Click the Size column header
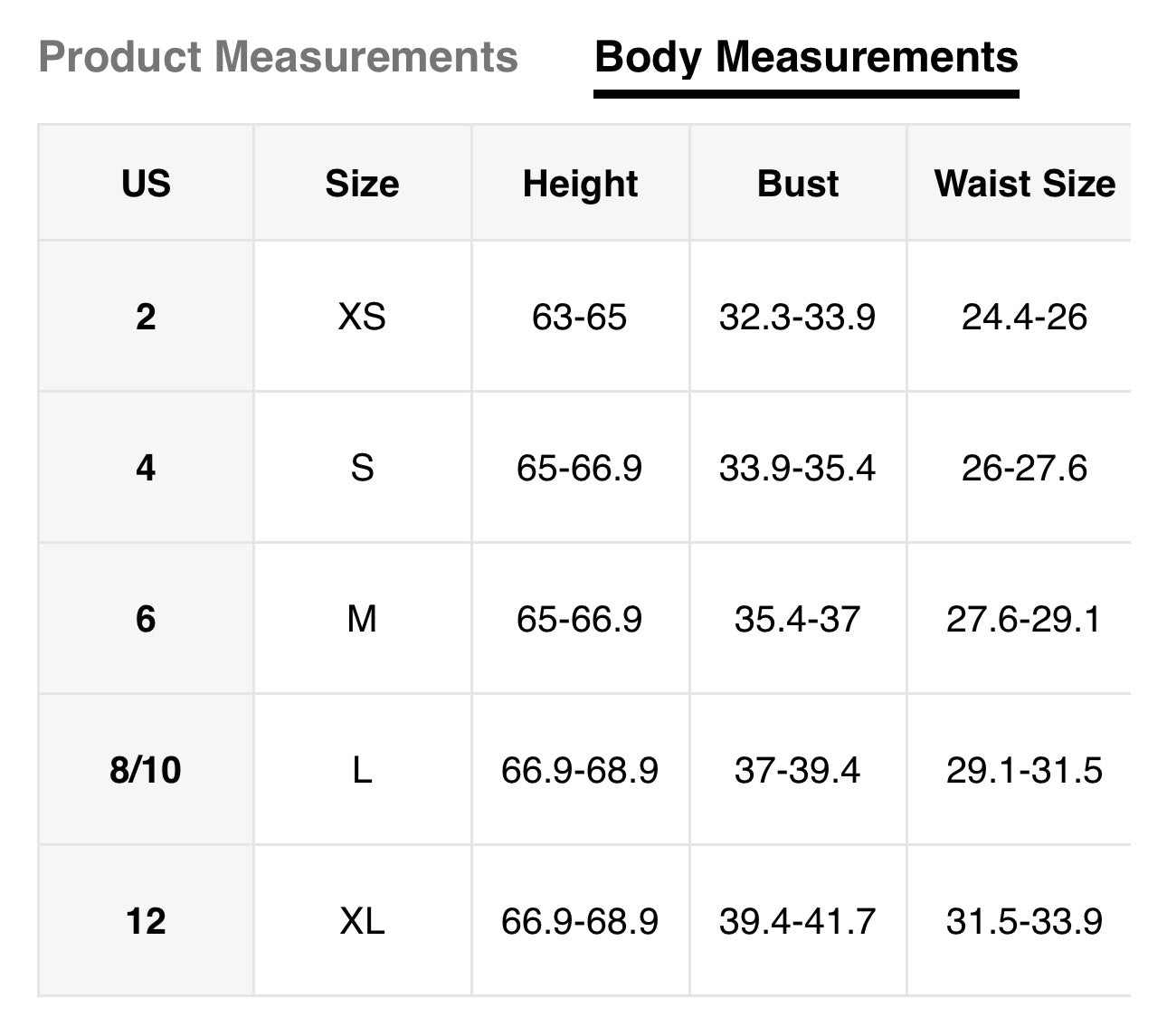The height and width of the screenshot is (1036, 1167). pyautogui.click(x=362, y=184)
